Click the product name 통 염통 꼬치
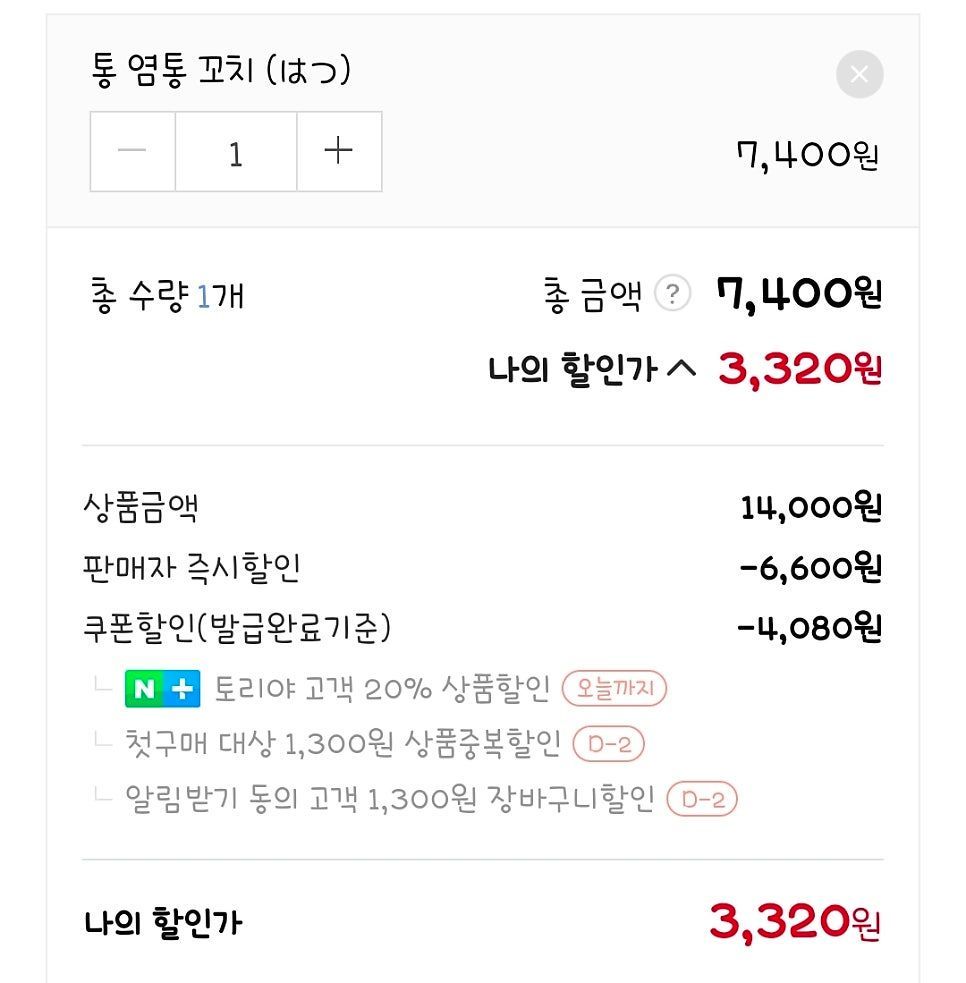Viewport: 966px width, 983px height. (x=220, y=72)
